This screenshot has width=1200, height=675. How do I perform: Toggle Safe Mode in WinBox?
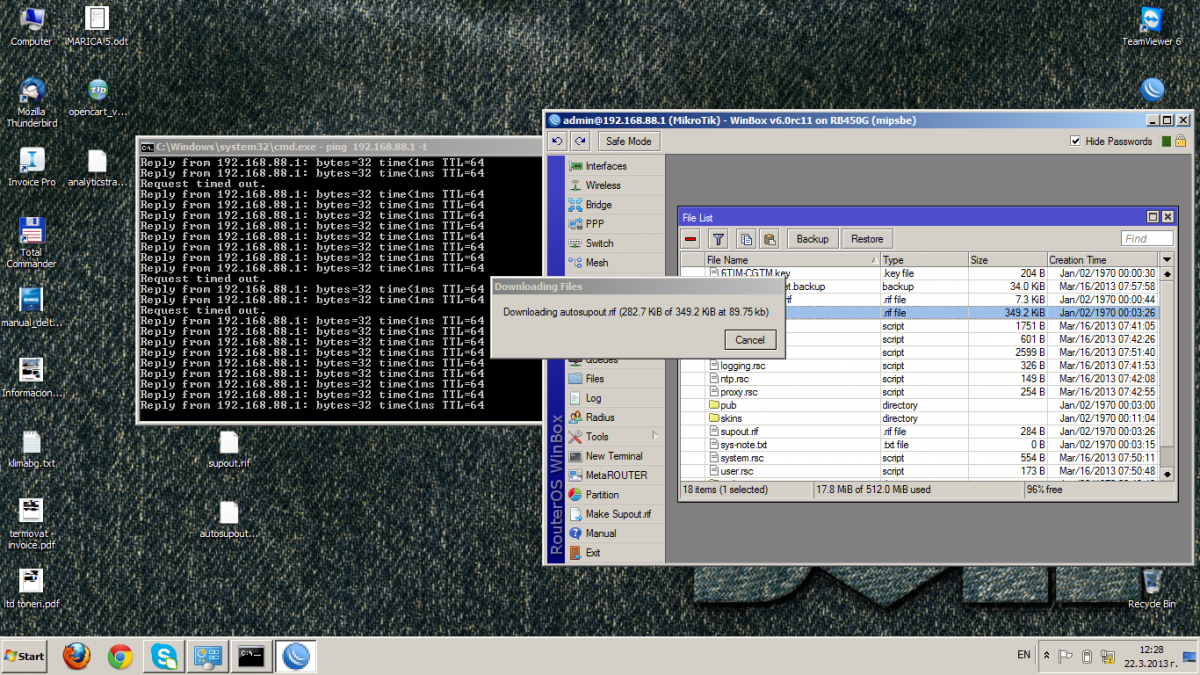[x=628, y=141]
